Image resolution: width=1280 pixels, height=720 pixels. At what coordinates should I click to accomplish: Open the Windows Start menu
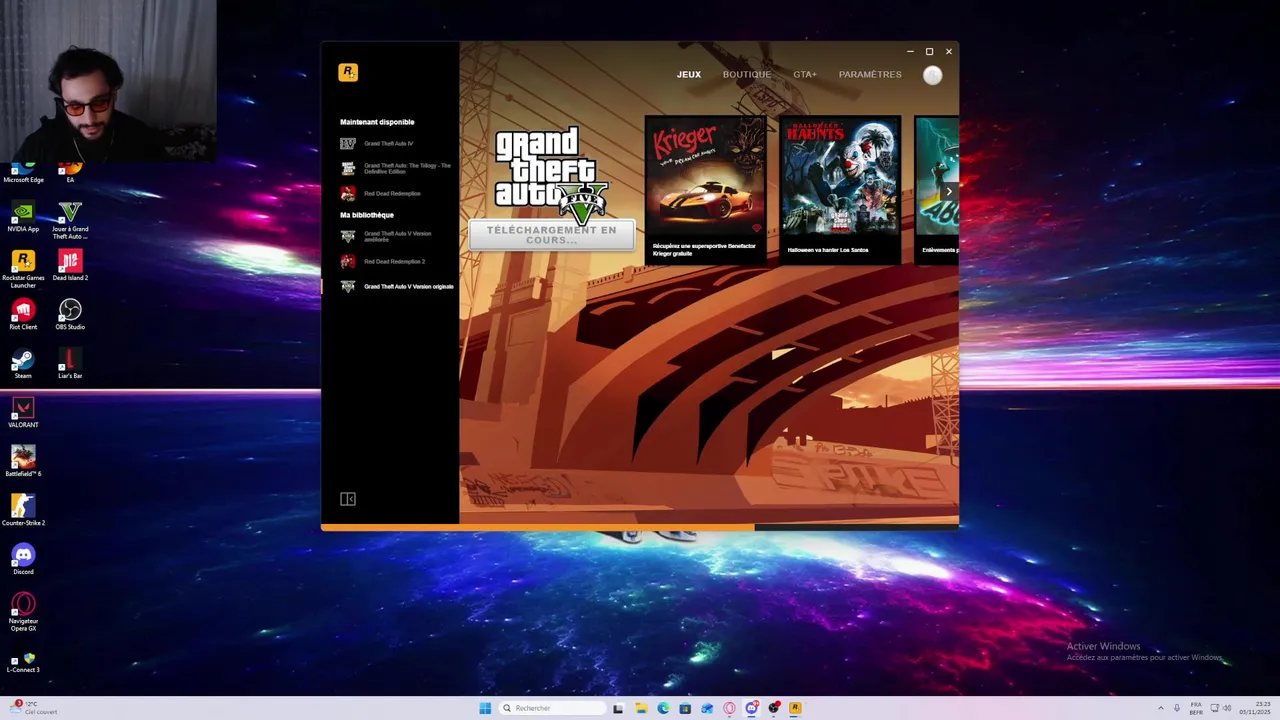point(485,708)
